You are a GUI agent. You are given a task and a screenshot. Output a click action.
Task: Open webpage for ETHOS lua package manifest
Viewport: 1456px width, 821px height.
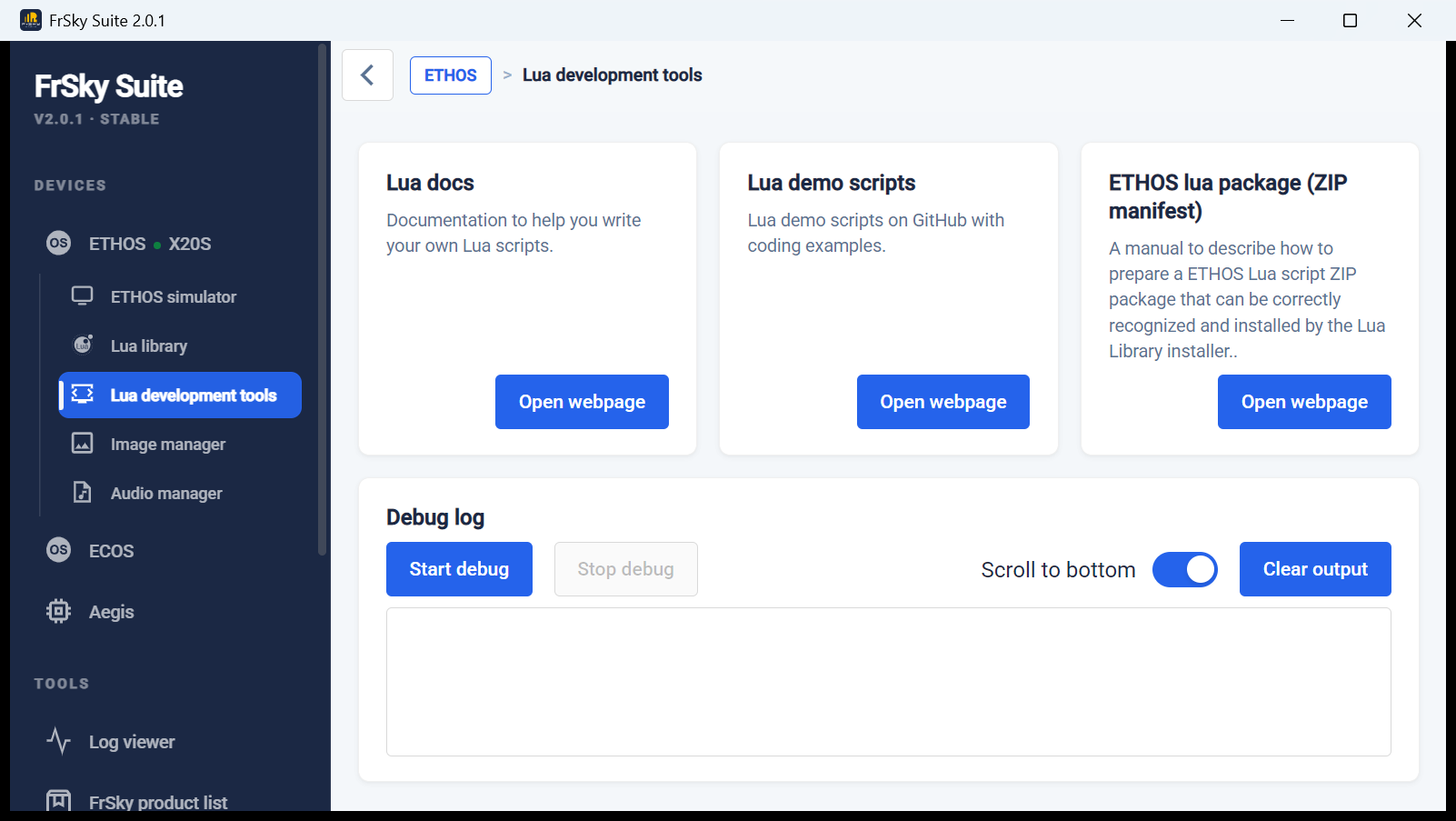click(x=1304, y=402)
